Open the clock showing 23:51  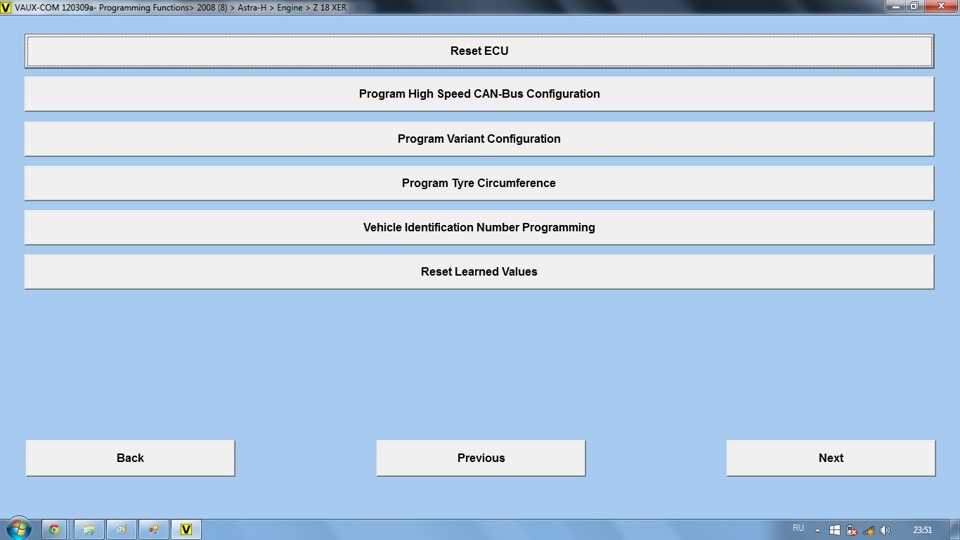(x=922, y=530)
